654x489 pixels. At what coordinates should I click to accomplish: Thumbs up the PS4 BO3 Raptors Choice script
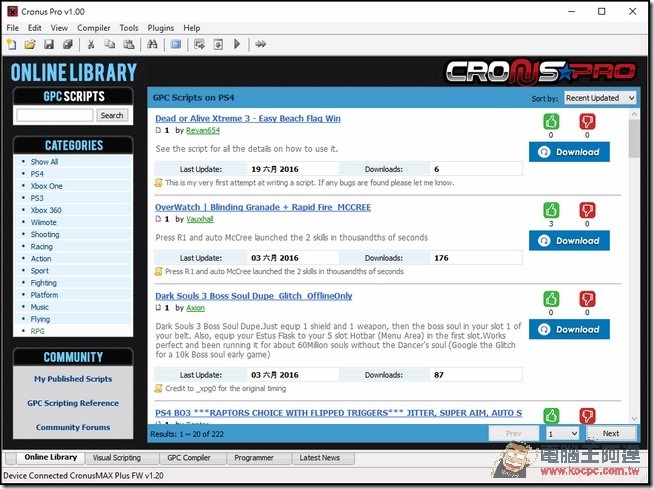(x=551, y=416)
